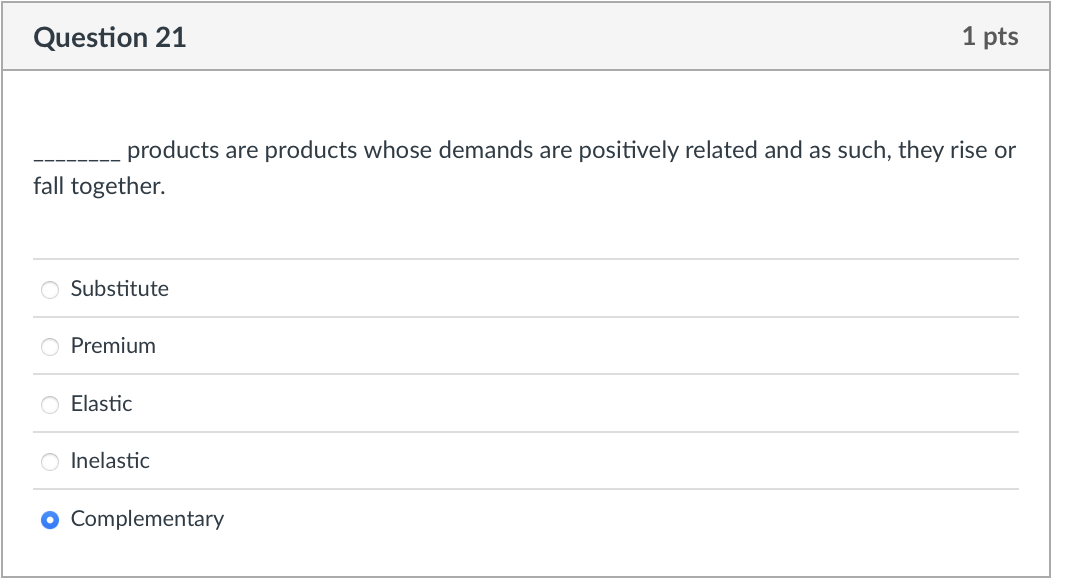Pick the Elastic radio button
The width and height of the screenshot is (1066, 588).
pos(50,405)
